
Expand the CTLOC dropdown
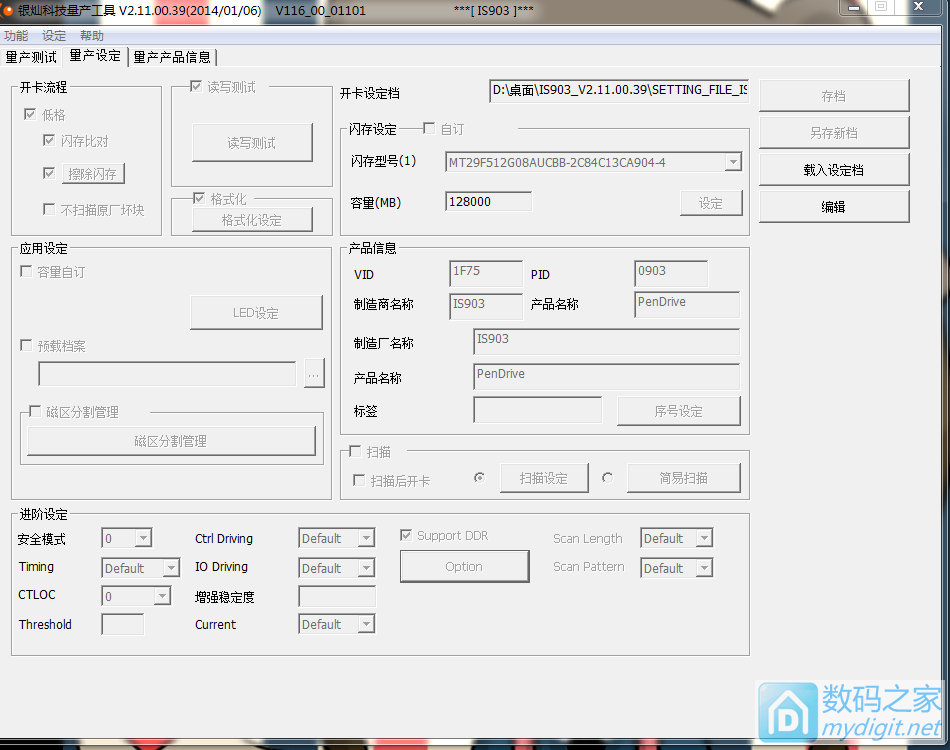click(162, 596)
